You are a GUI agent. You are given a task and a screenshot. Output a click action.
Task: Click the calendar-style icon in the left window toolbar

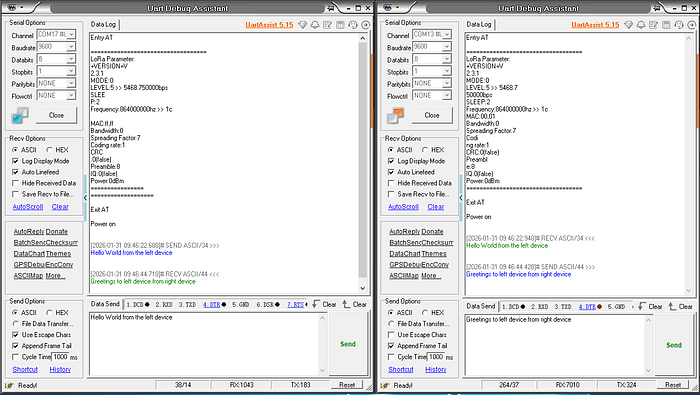pyautogui.click(x=340, y=25)
